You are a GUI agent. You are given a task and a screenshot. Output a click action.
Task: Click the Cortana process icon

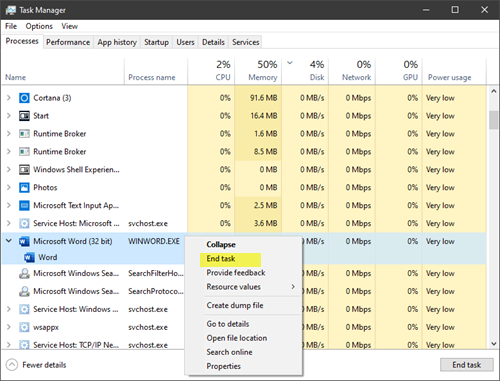click(x=24, y=98)
